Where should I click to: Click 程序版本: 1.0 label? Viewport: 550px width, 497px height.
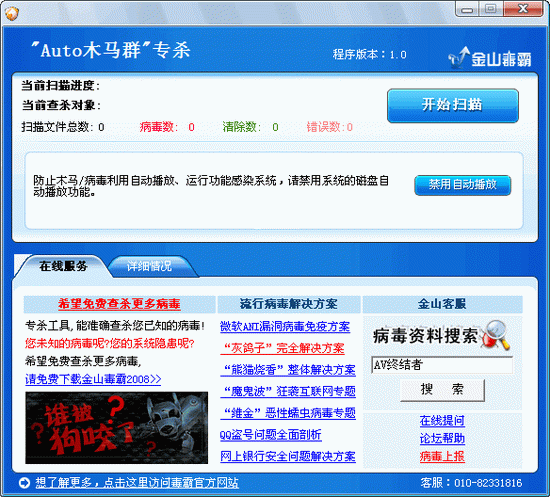[x=369, y=55]
